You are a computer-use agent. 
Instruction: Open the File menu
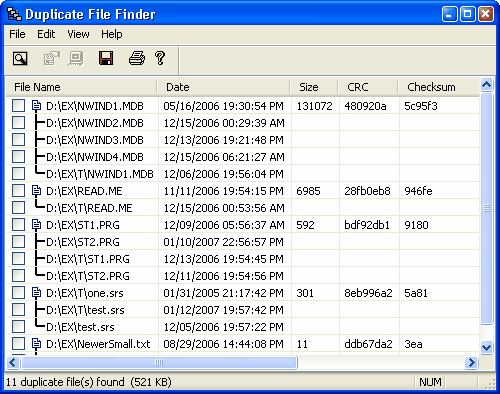[x=17, y=34]
